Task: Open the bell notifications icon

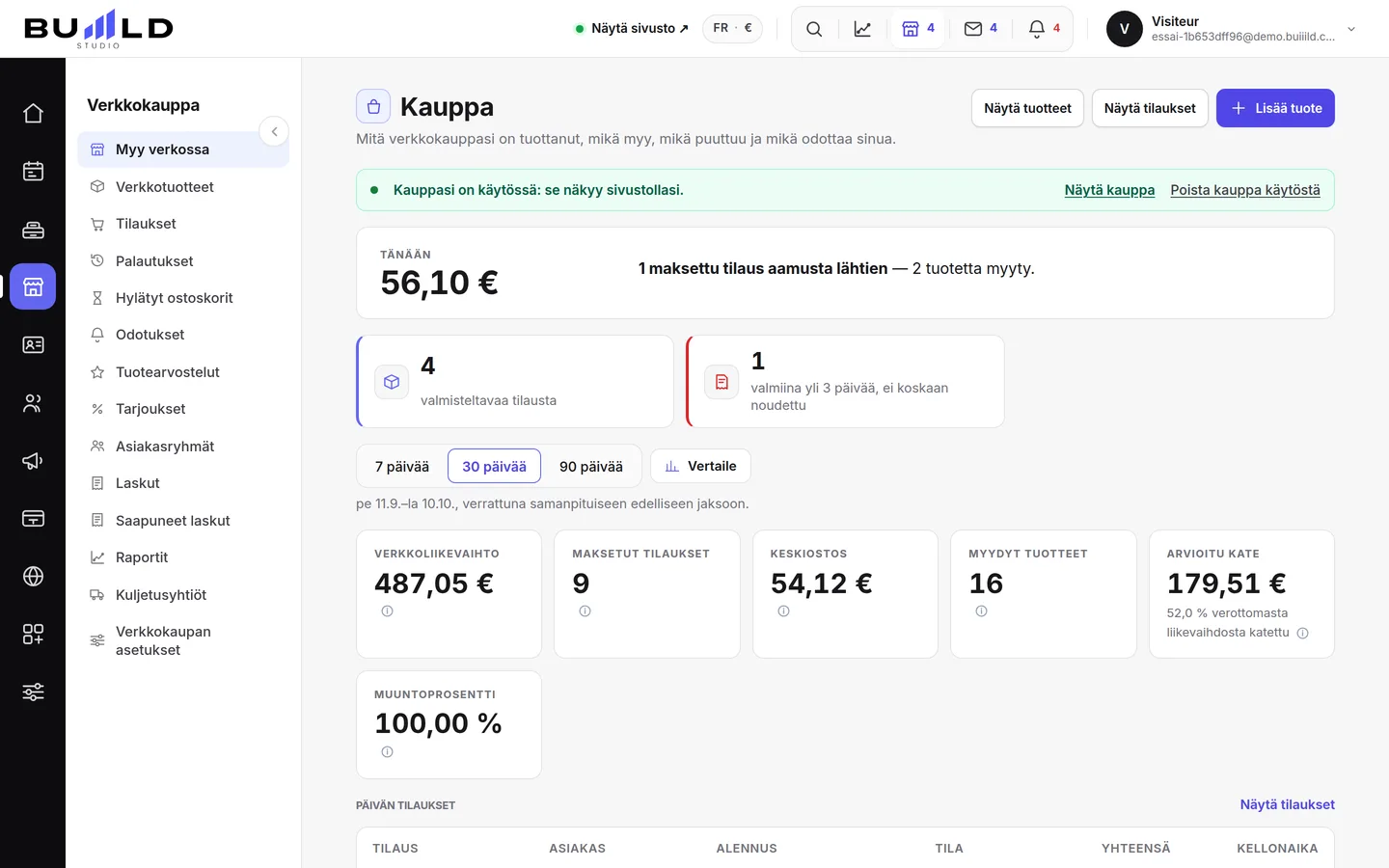Action: (x=1045, y=29)
